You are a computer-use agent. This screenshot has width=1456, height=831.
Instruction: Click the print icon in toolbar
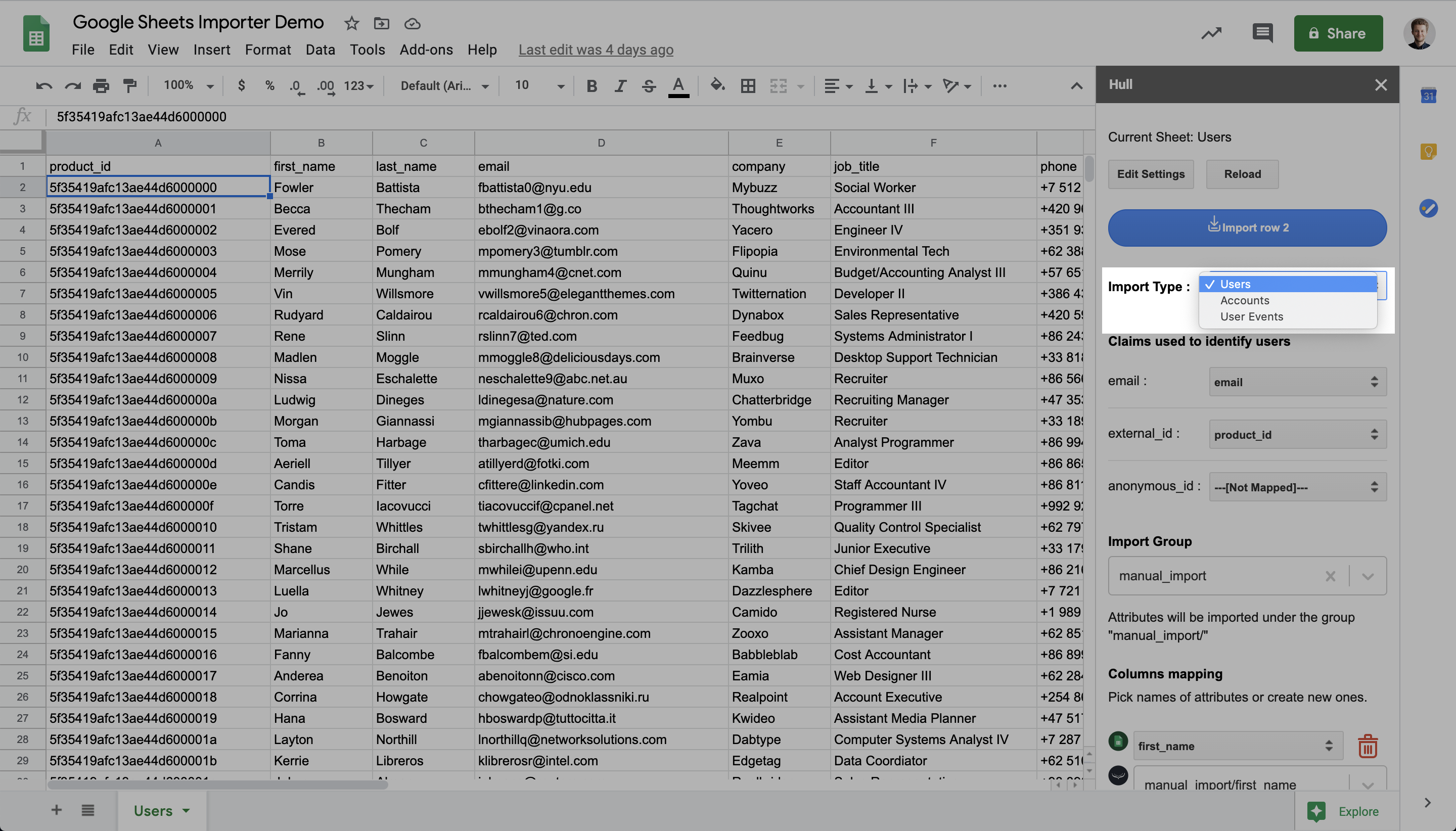101,85
